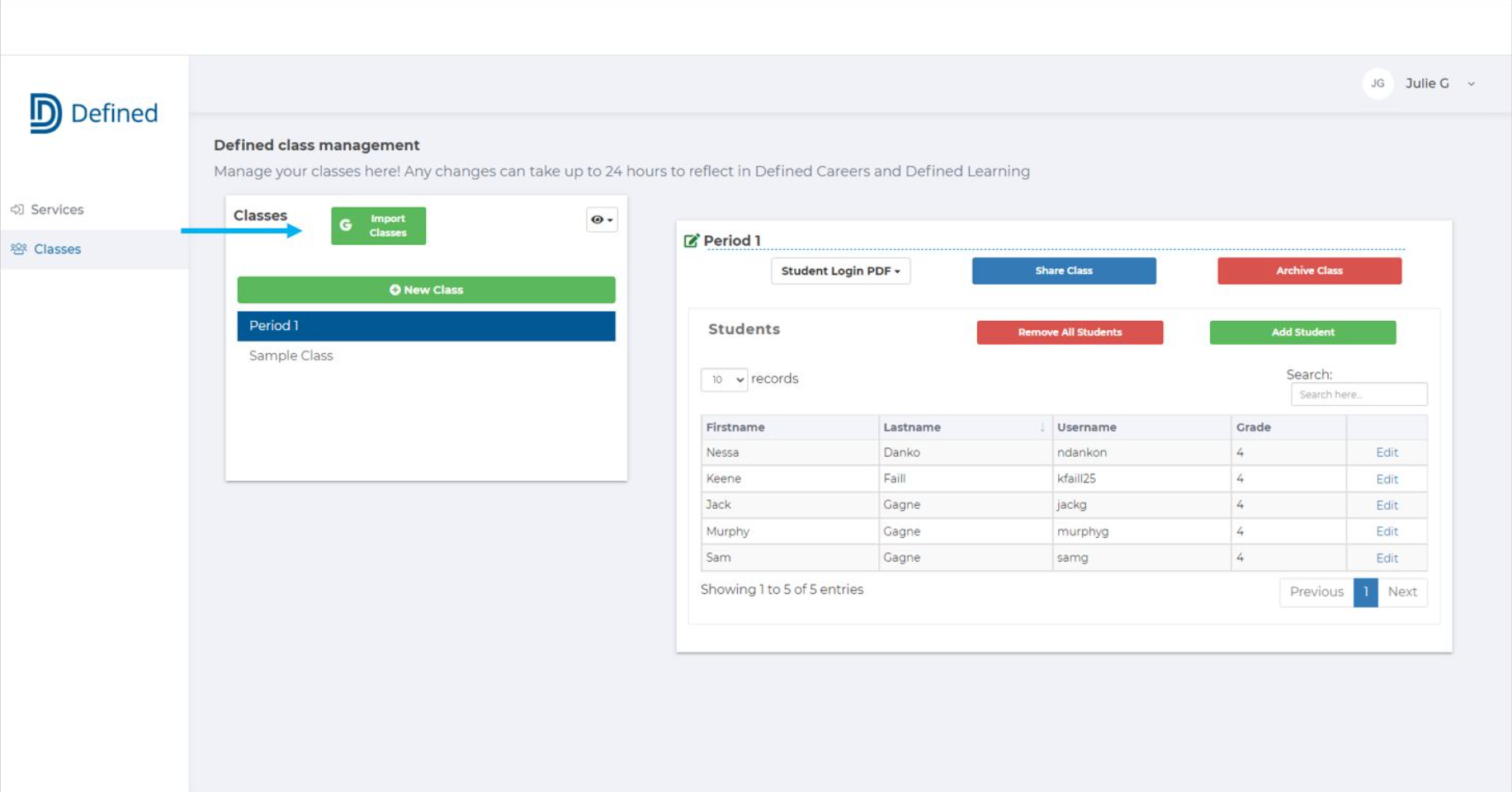Sort the table by Lastname
Image resolution: width=1512 pixels, height=792 pixels.
pos(965,427)
